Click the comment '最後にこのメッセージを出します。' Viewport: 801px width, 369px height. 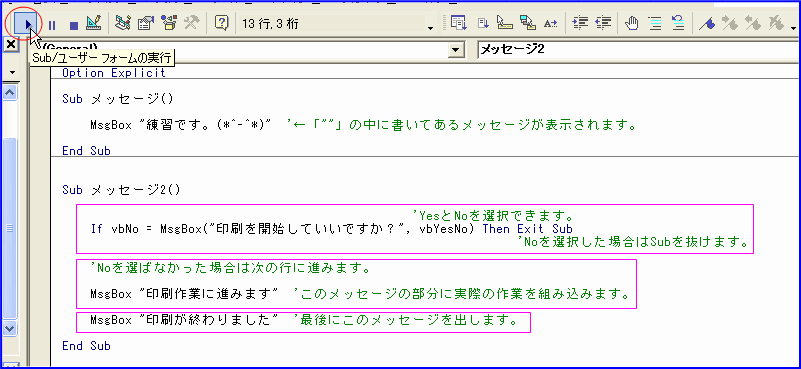click(406, 320)
